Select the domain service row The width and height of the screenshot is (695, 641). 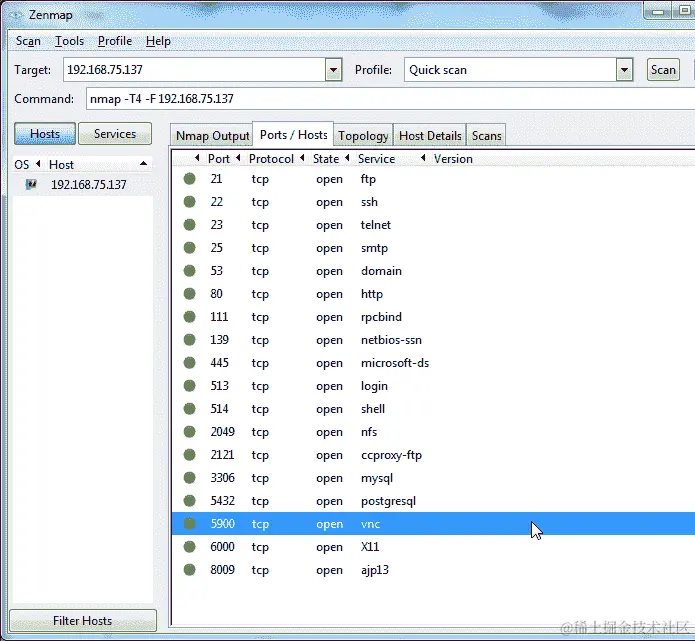tap(433, 271)
